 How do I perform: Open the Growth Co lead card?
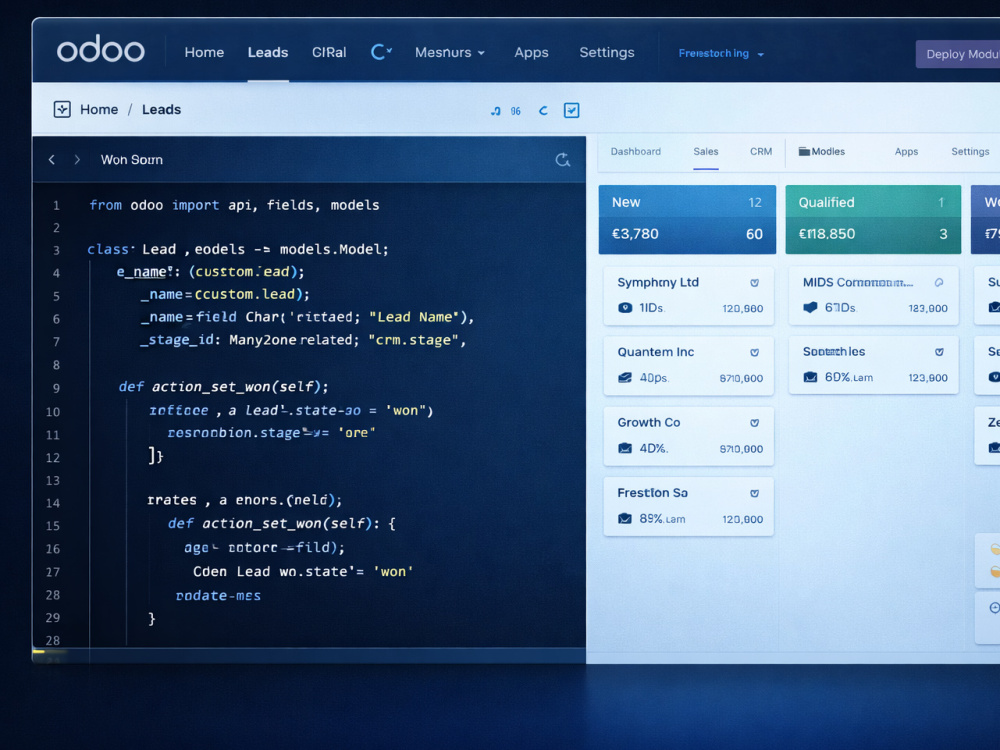689,436
